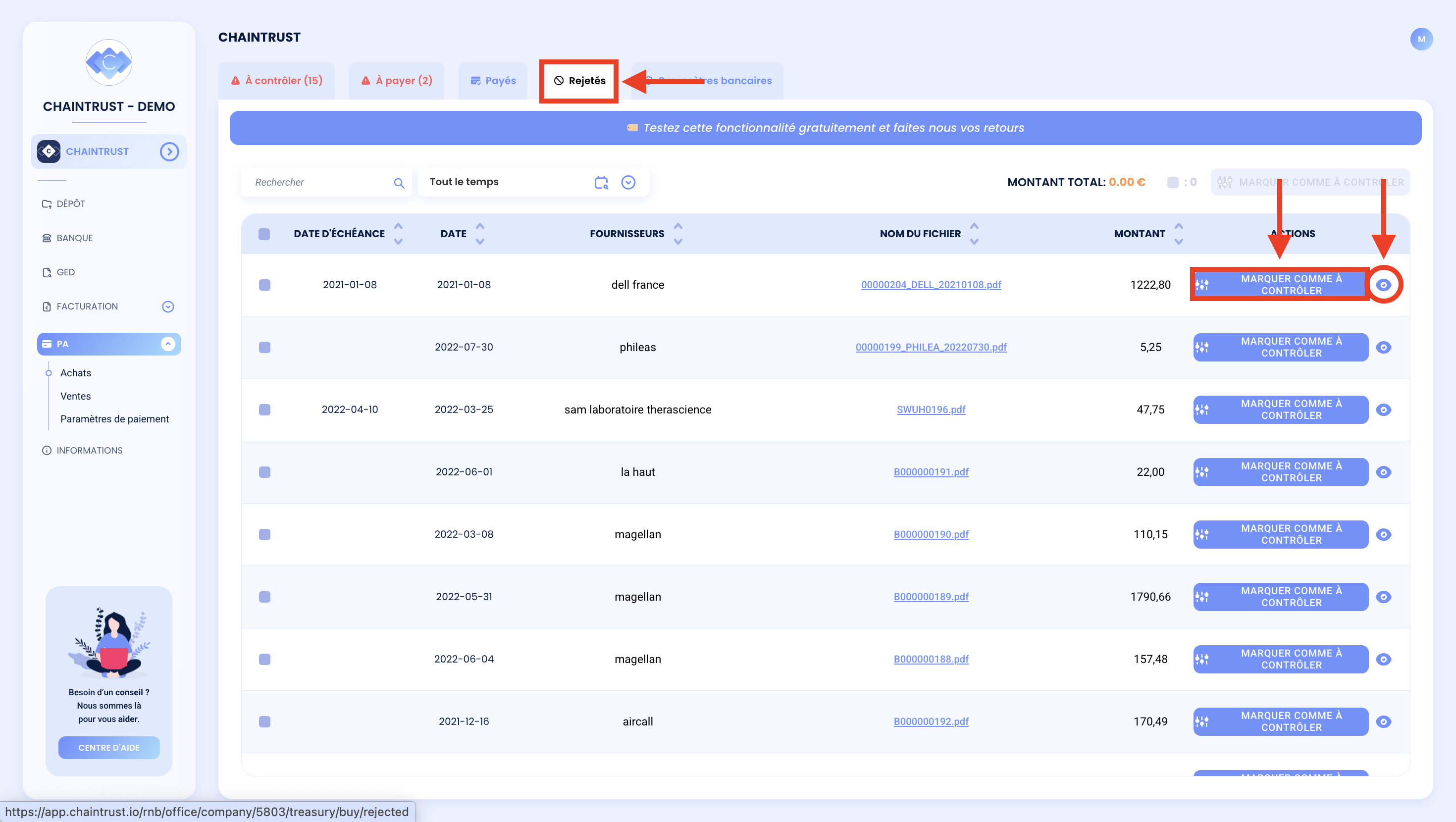The height and width of the screenshot is (822, 1456).
Task: Open file SWUH0196.pdf
Action: [931, 410]
